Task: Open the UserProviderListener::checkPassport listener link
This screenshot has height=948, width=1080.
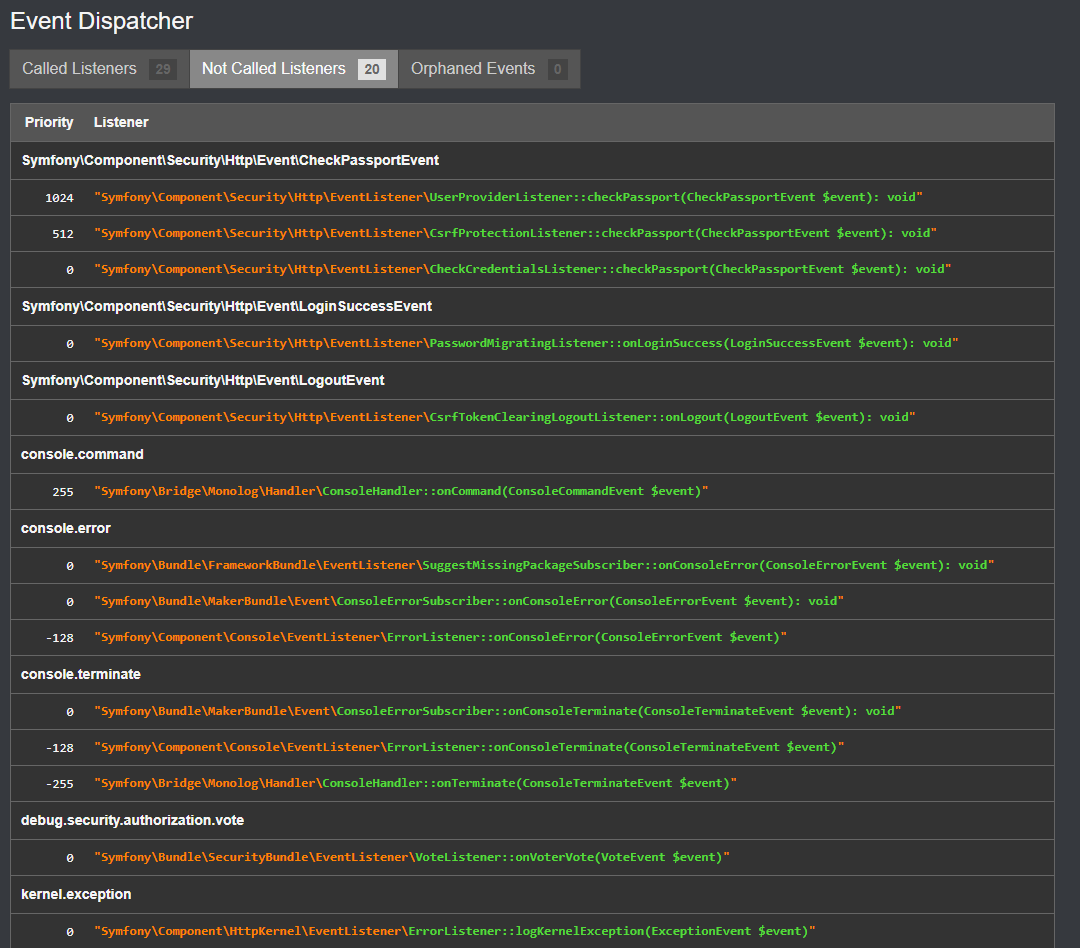Action: coord(508,198)
